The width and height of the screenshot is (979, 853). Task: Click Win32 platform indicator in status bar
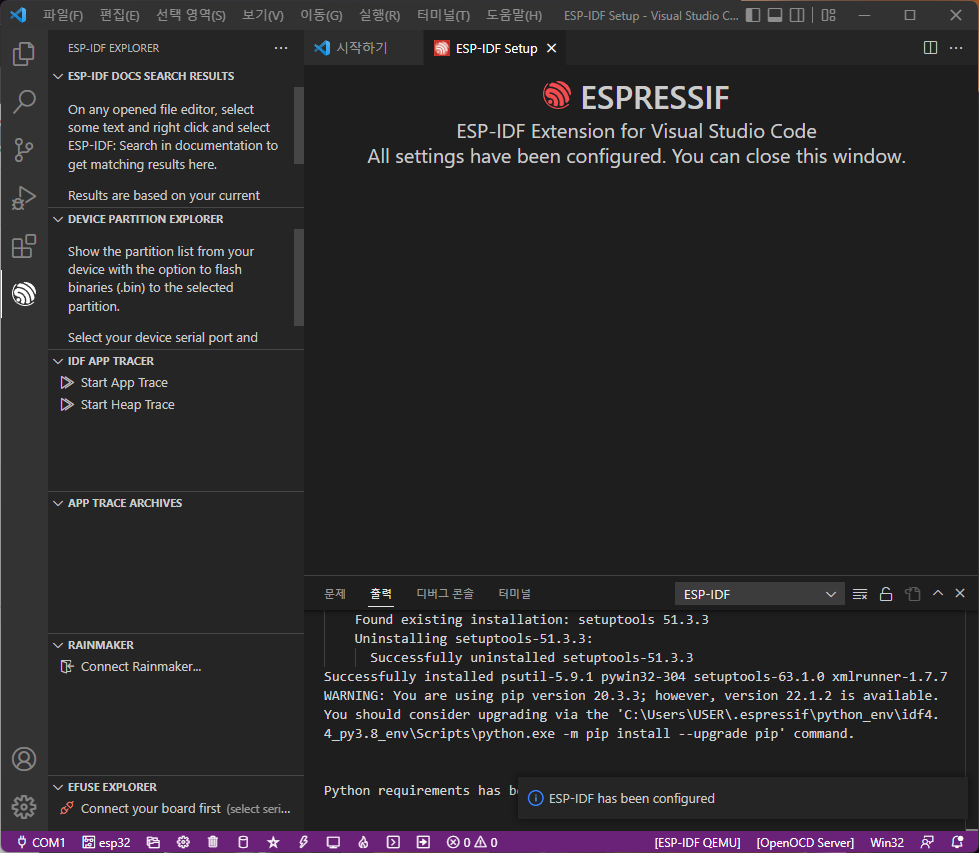click(x=887, y=842)
